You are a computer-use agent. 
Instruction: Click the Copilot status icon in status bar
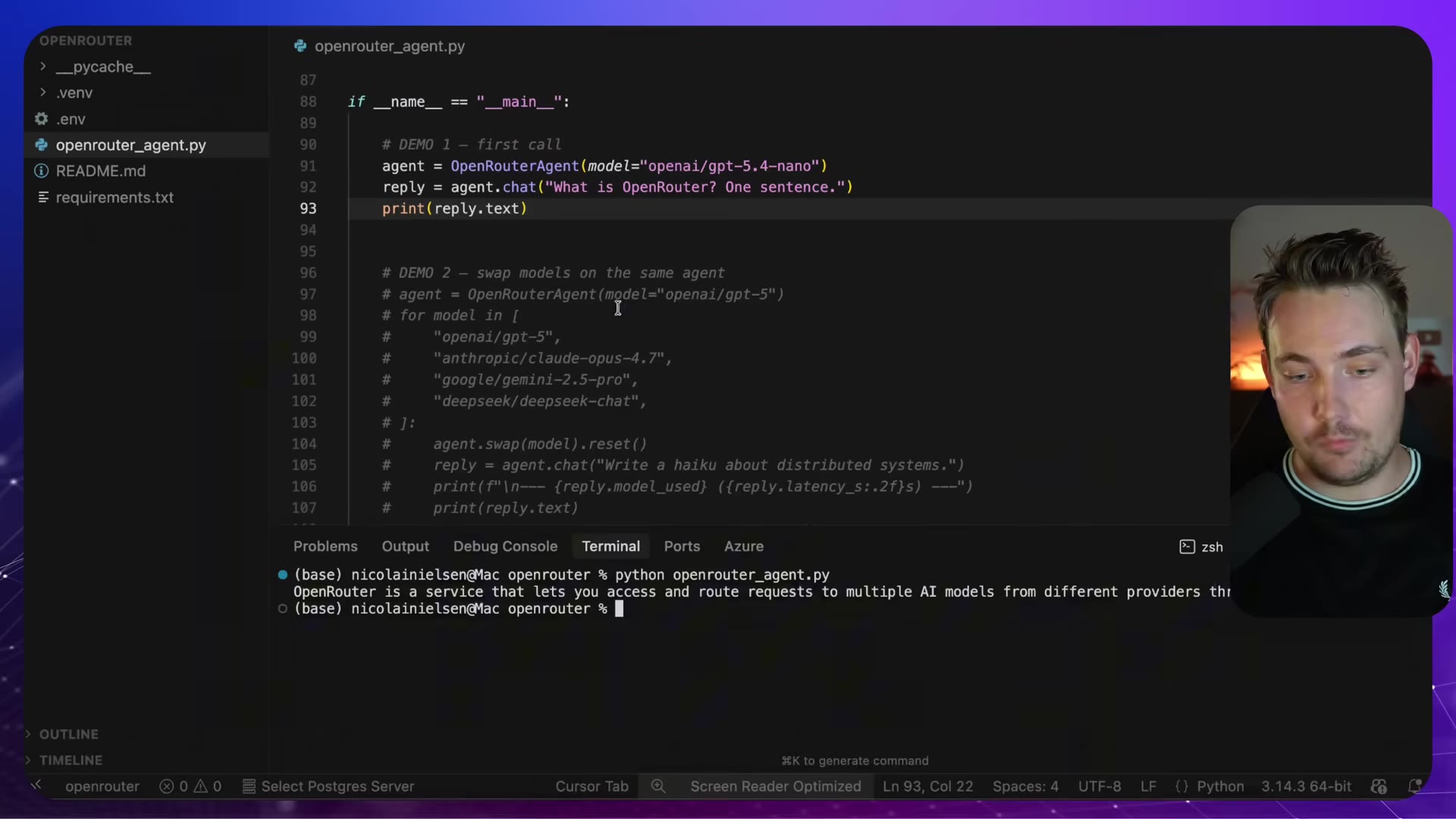1379,786
